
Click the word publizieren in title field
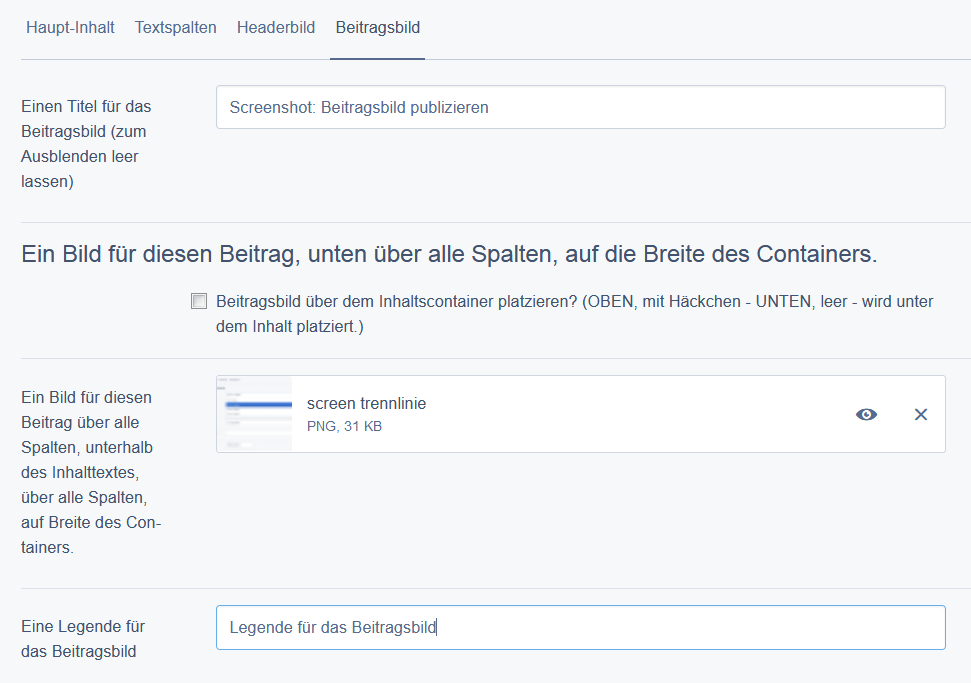click(x=447, y=107)
